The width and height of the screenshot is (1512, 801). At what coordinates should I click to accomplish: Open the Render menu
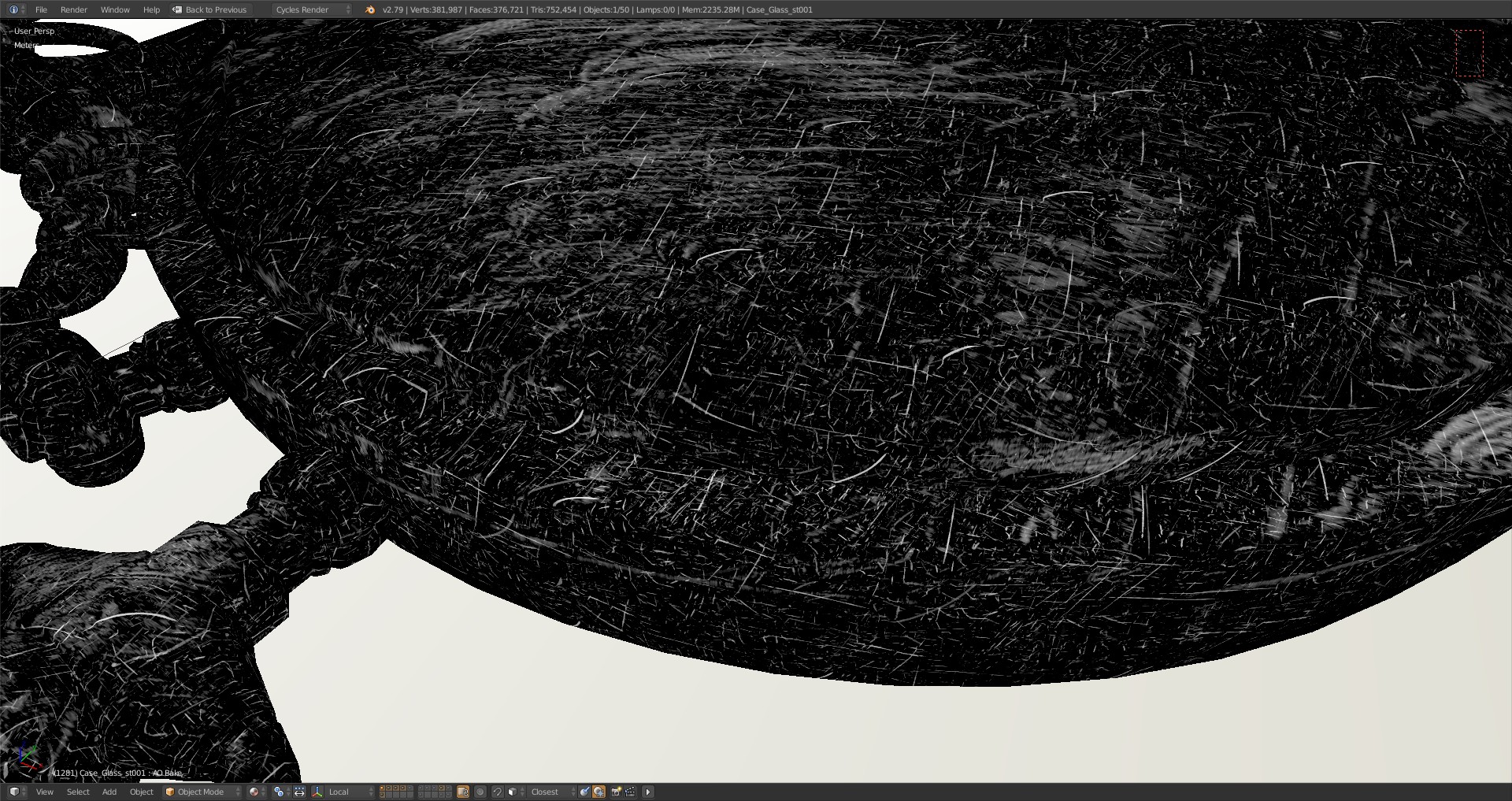click(74, 9)
